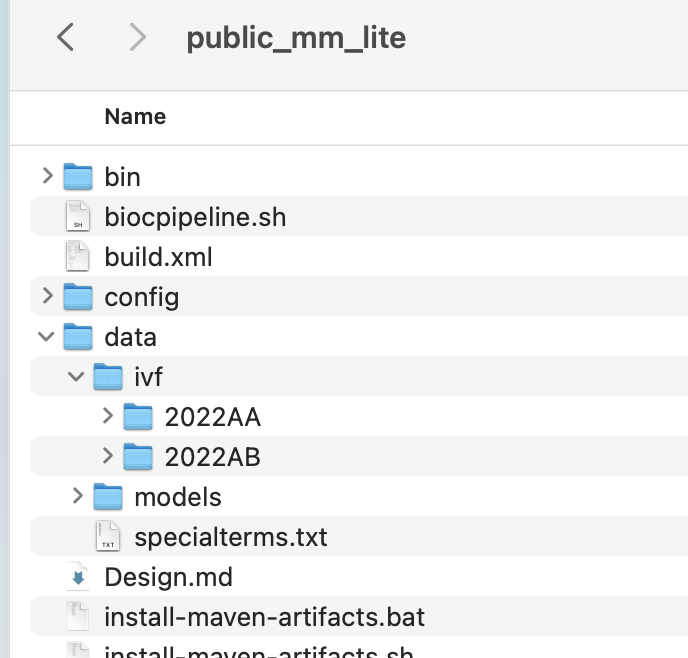
Task: Select the specialterms.txt file icon
Action: (108, 536)
